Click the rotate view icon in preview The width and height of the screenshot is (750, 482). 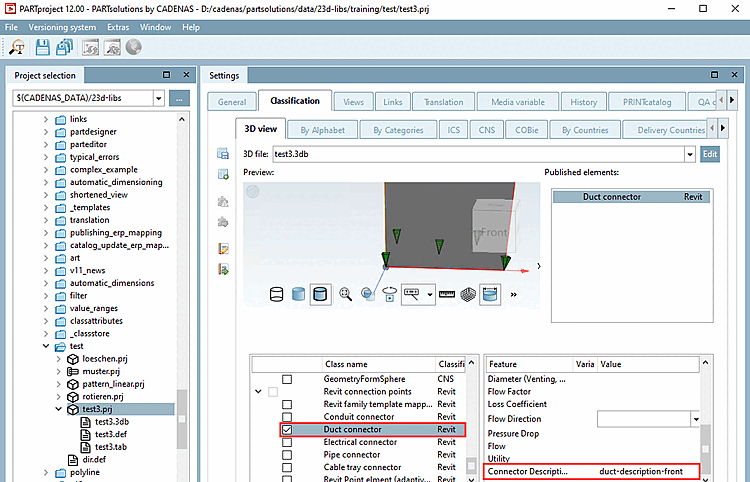[389, 294]
